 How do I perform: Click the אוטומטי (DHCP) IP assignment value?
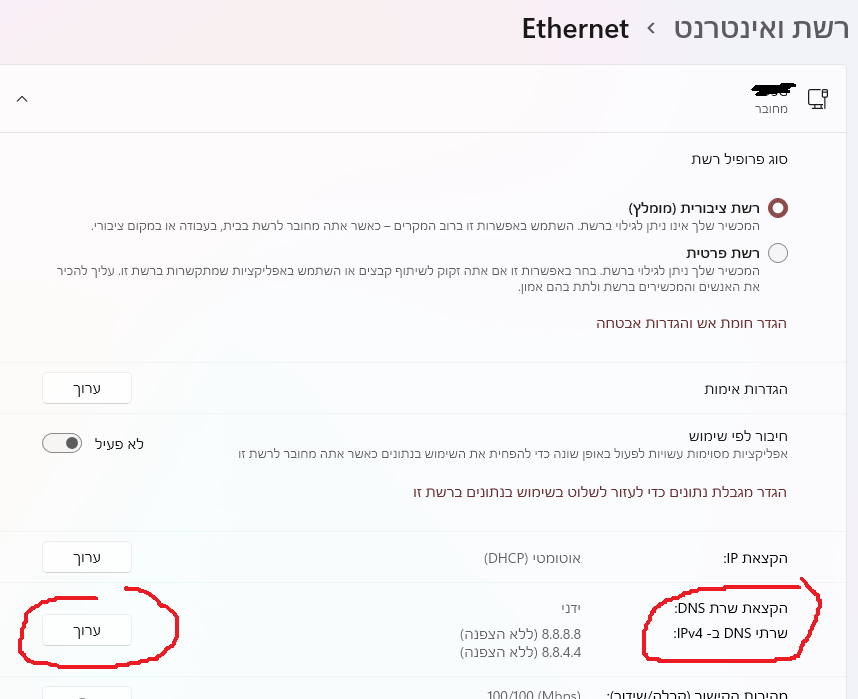(x=532, y=557)
